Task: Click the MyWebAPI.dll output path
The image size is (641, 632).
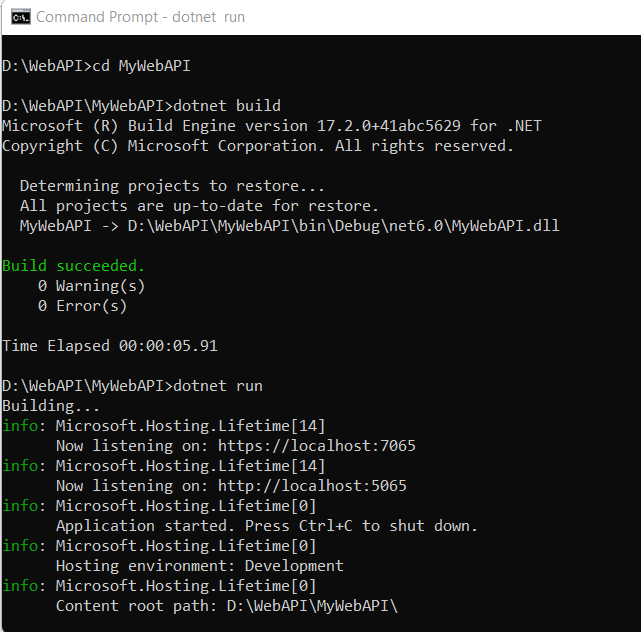Action: click(x=343, y=226)
